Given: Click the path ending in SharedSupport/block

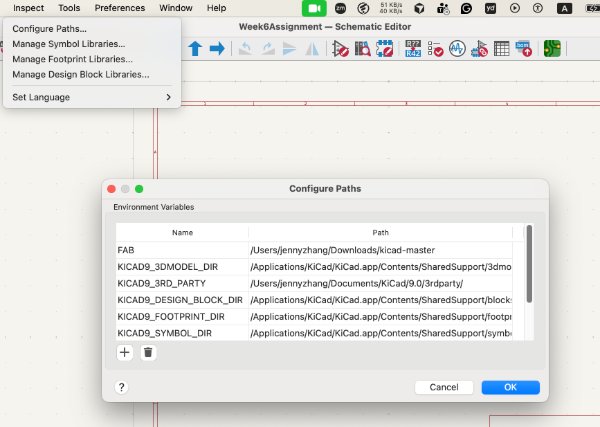Looking at the screenshot, I should coord(380,300).
